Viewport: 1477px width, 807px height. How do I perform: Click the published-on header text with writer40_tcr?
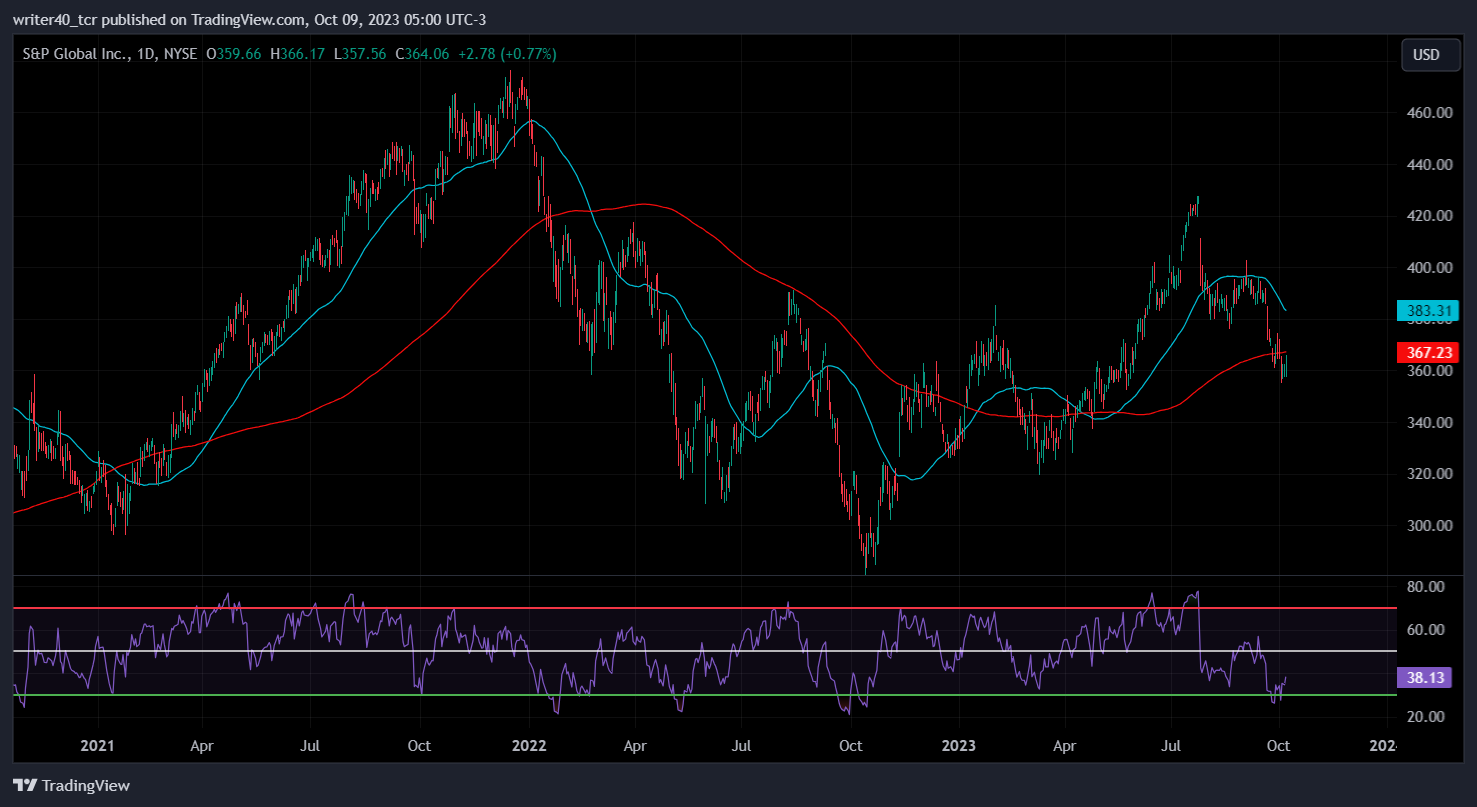(x=249, y=19)
